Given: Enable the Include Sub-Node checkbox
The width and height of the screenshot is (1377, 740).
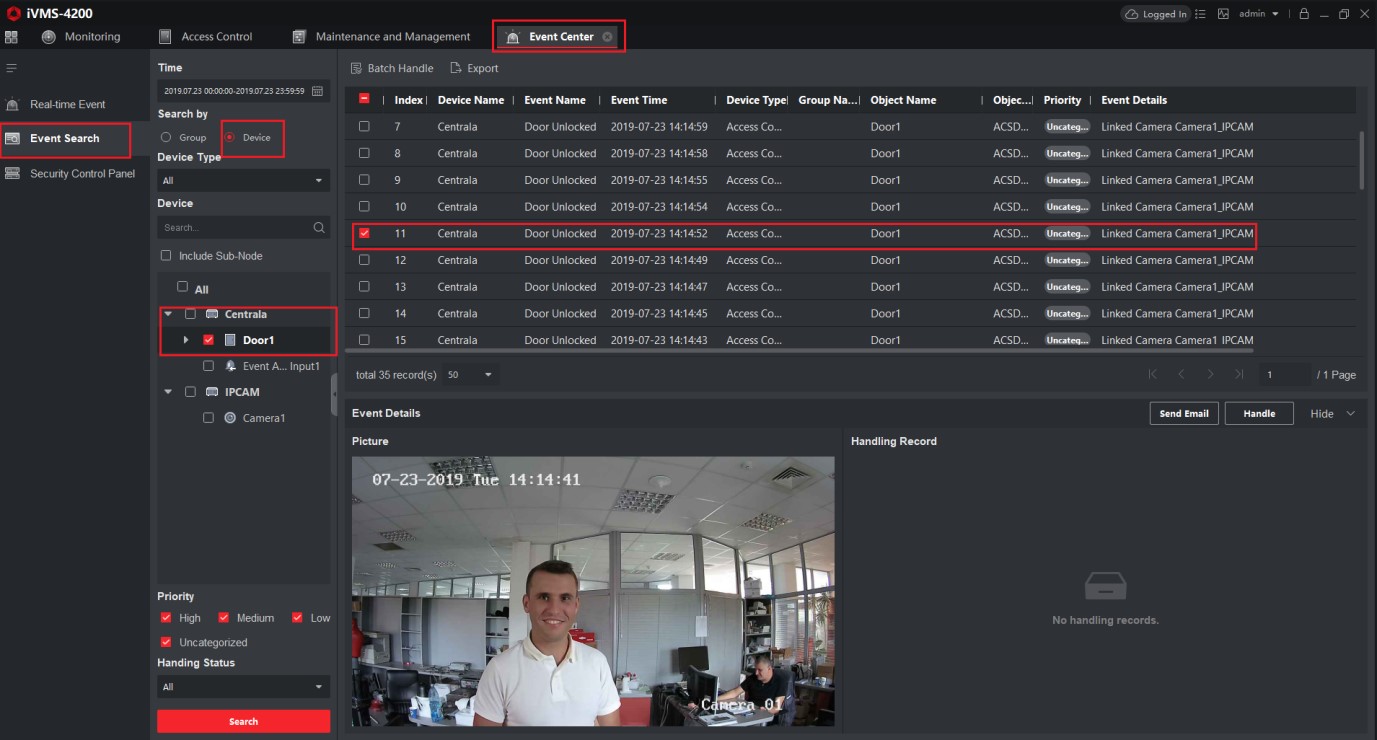Looking at the screenshot, I should [x=166, y=256].
